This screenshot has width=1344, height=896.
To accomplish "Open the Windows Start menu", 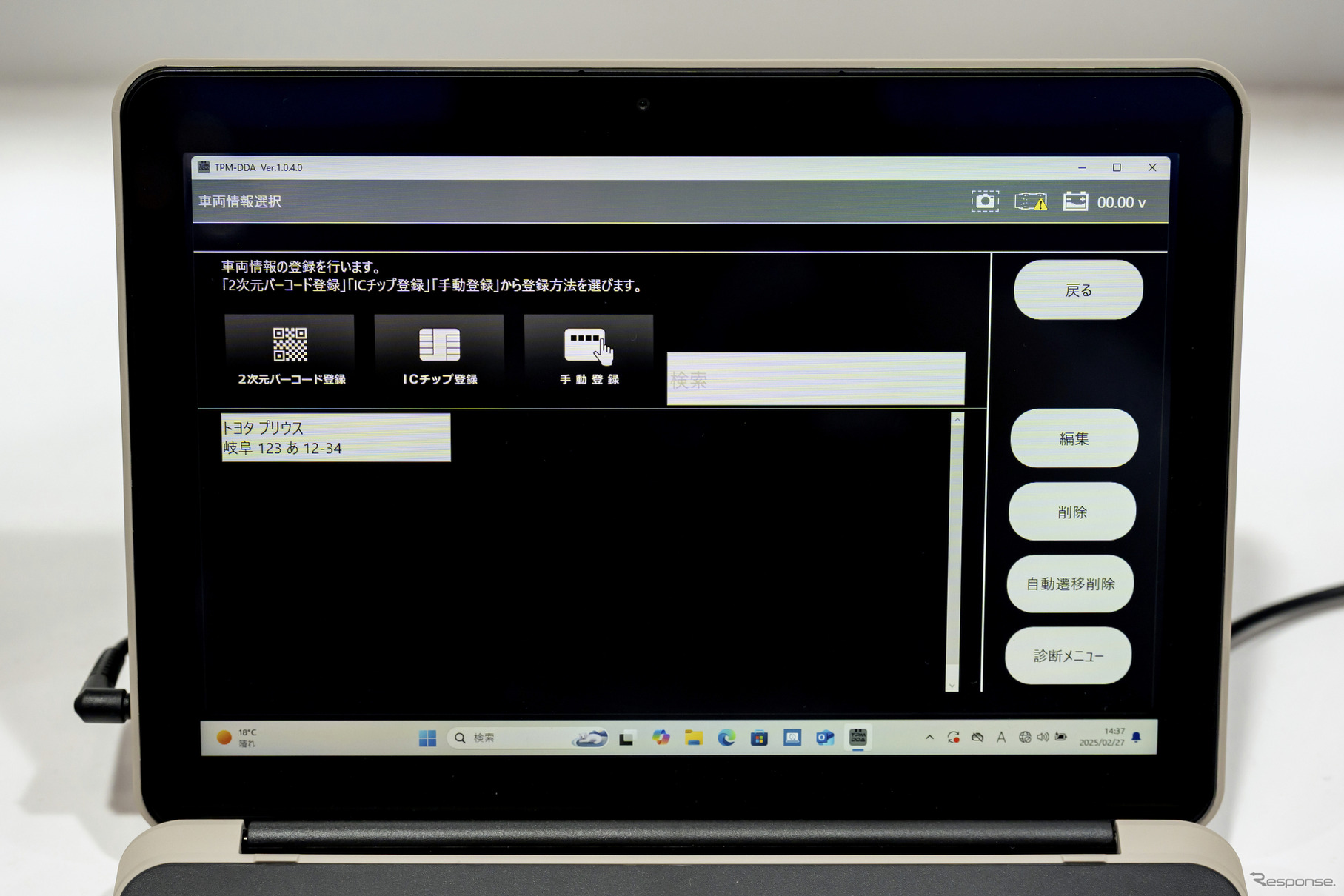I will [x=427, y=738].
